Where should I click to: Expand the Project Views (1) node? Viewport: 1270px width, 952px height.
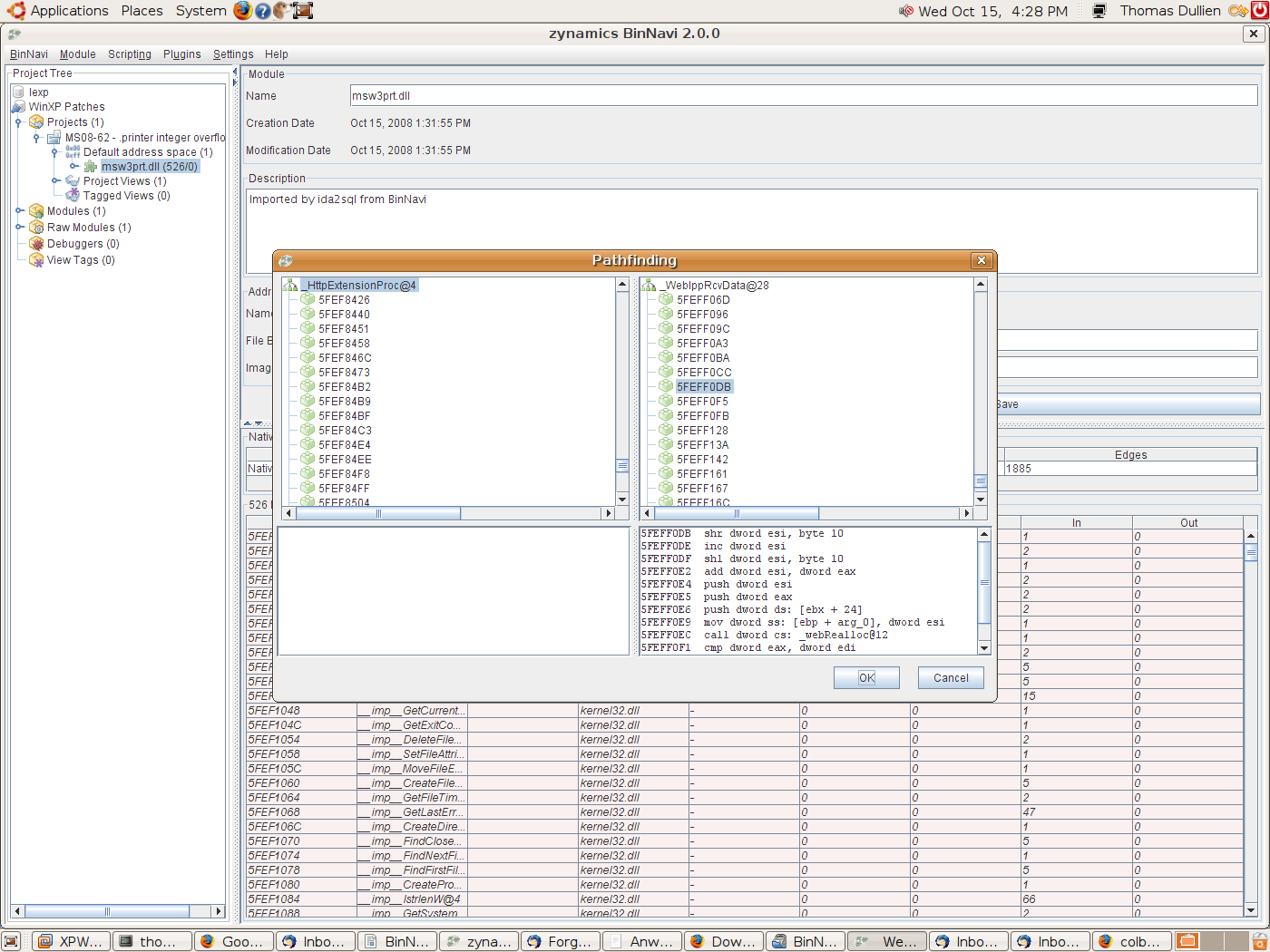pos(55,181)
